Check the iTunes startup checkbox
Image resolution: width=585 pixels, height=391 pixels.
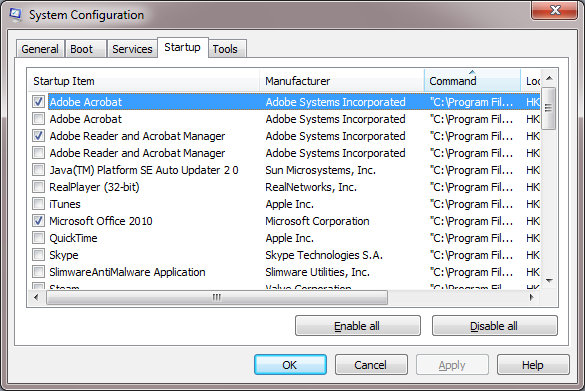(38, 204)
